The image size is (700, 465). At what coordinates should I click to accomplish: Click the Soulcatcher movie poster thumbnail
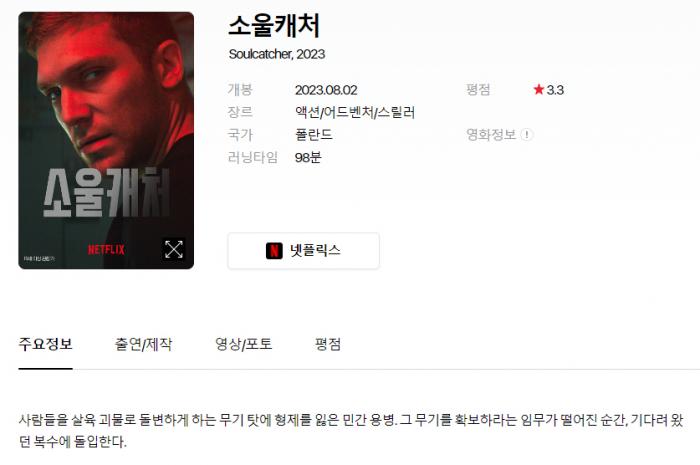(x=106, y=141)
